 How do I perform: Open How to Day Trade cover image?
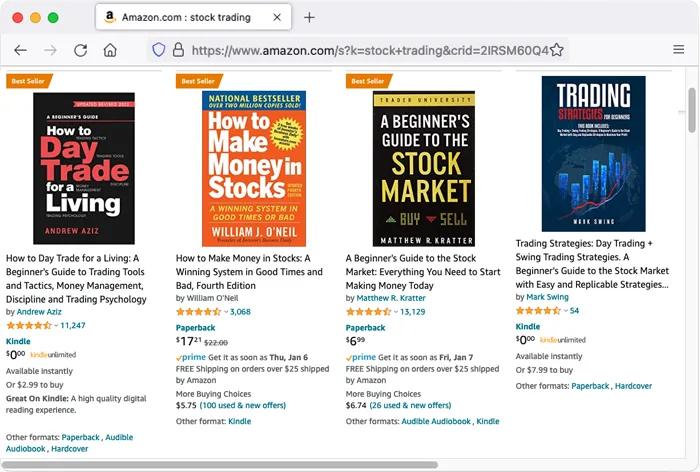click(84, 168)
